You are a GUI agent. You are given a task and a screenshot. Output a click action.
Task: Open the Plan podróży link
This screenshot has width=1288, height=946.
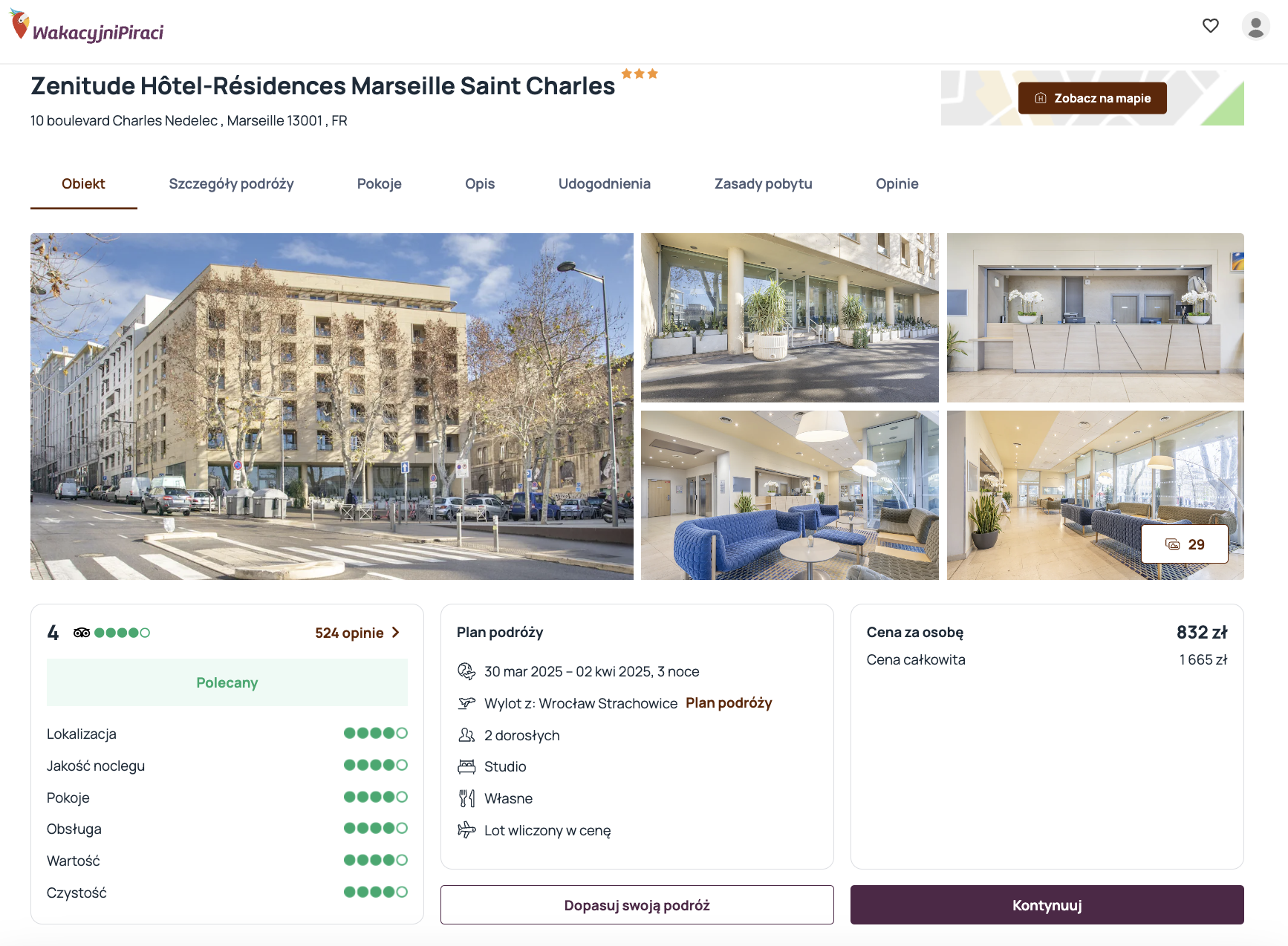(729, 703)
